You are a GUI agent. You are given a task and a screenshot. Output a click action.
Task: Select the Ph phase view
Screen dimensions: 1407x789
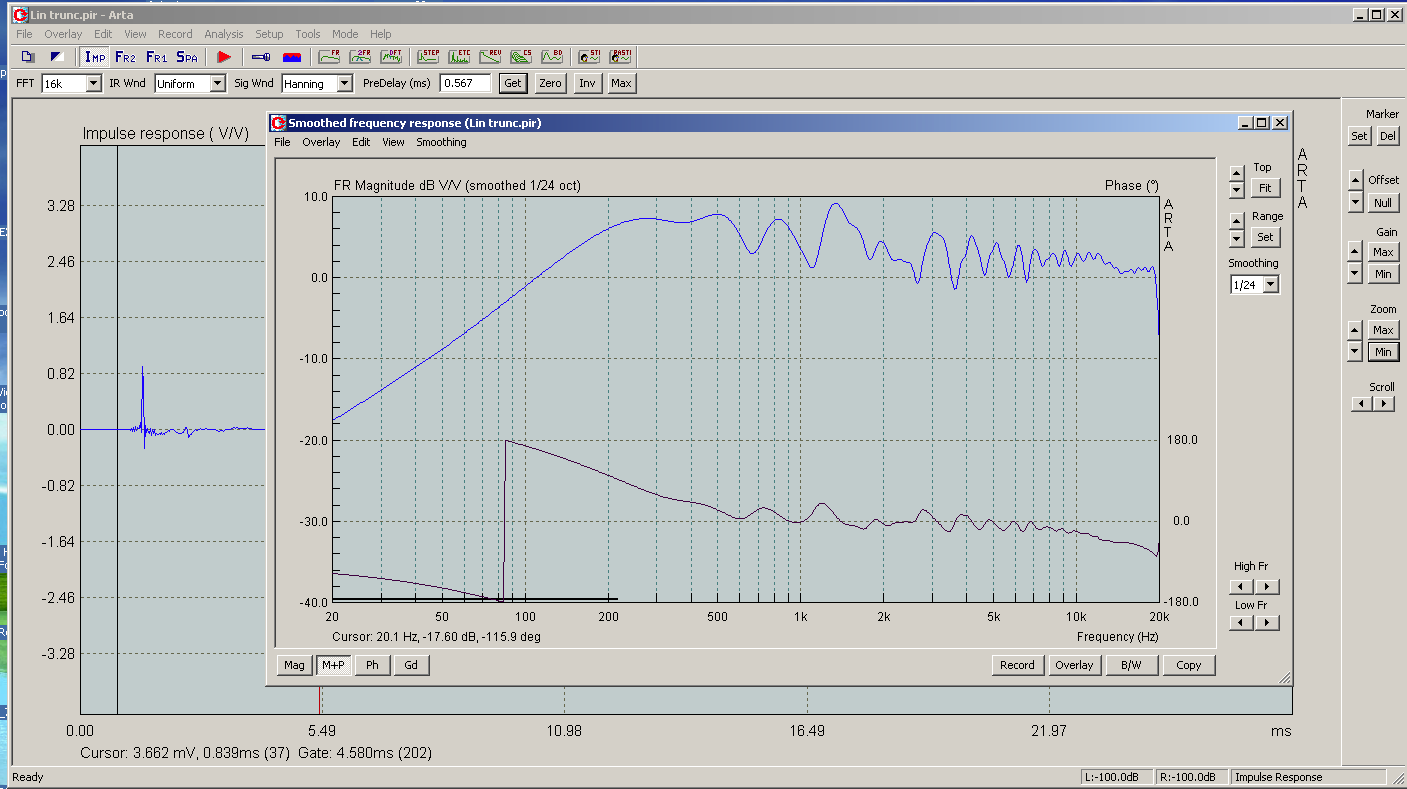click(x=372, y=665)
